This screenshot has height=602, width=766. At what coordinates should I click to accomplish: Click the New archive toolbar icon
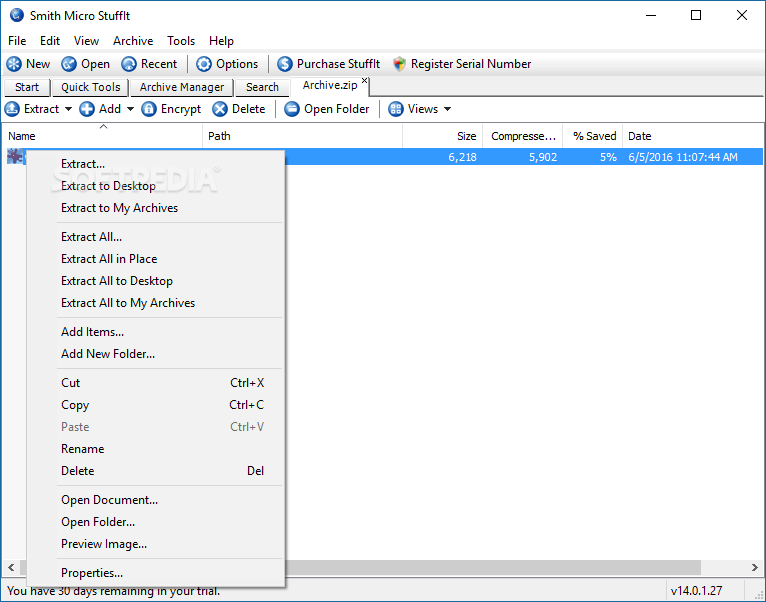14,64
